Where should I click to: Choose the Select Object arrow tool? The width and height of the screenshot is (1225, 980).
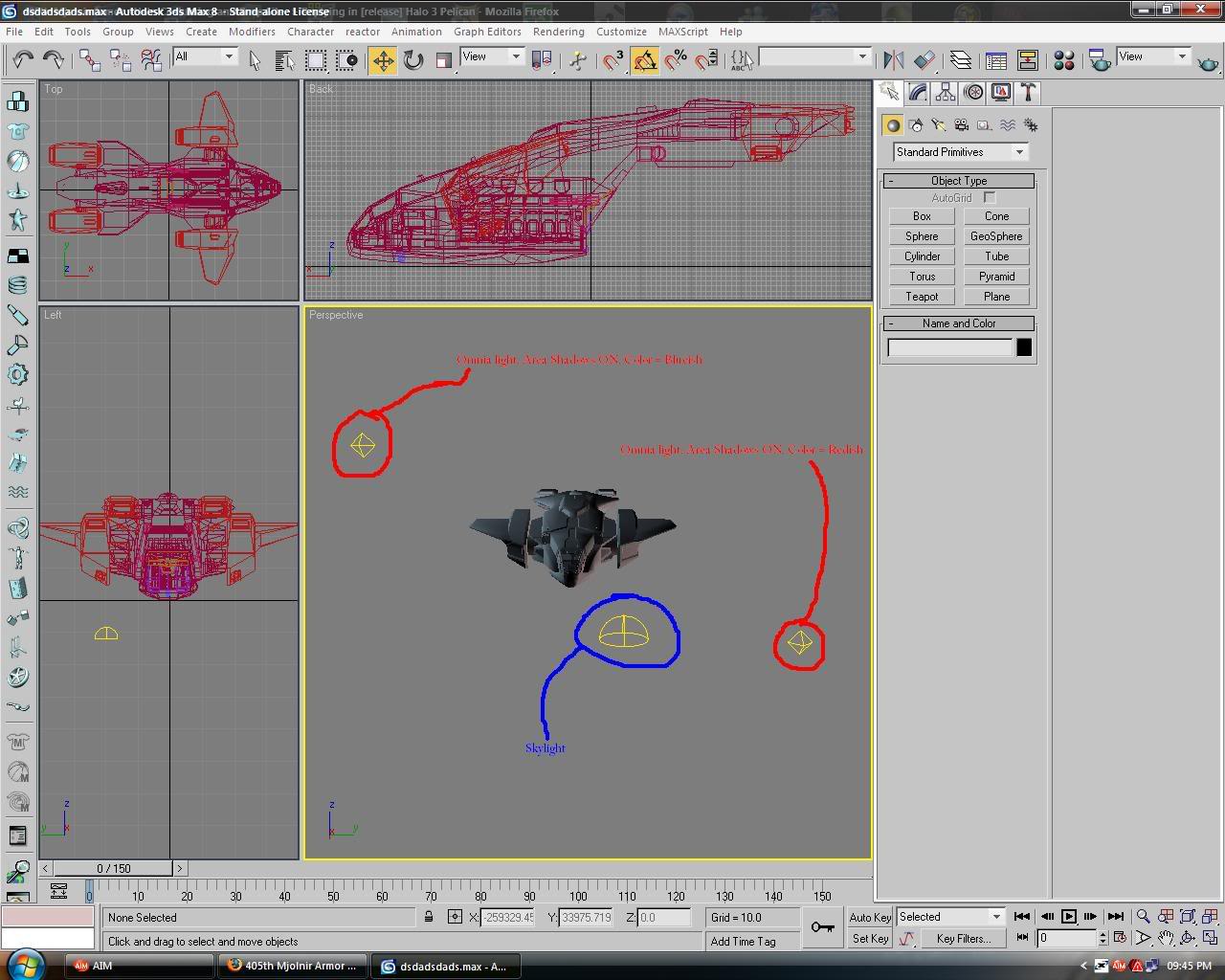click(x=255, y=60)
